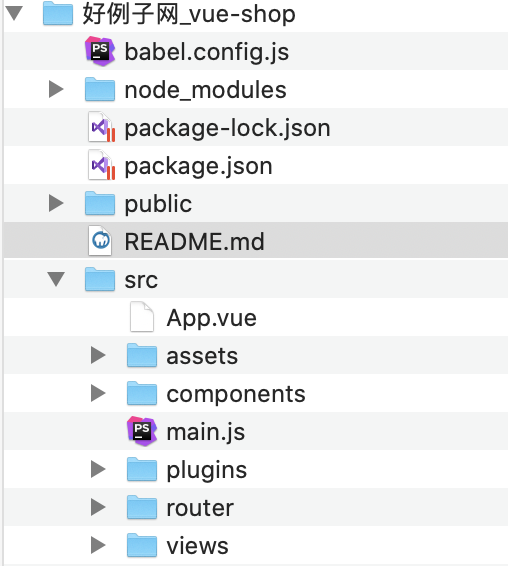This screenshot has height=566, width=508.
Task: Expand the components folder arrow
Action: [98, 393]
